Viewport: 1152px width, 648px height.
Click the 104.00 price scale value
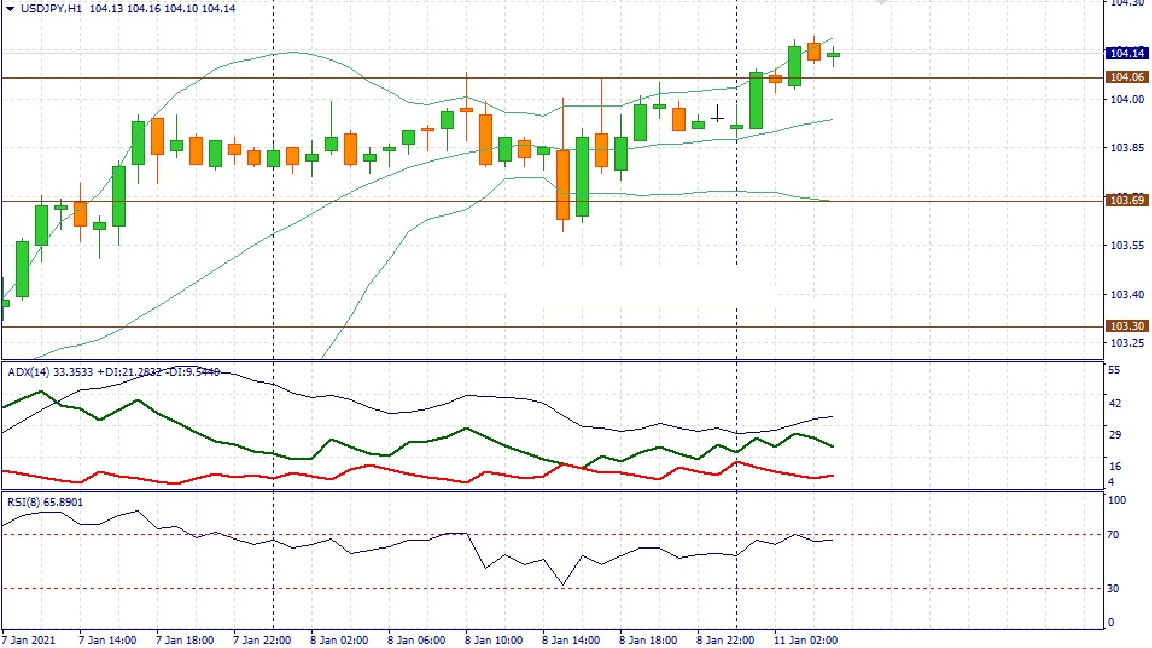click(1125, 99)
